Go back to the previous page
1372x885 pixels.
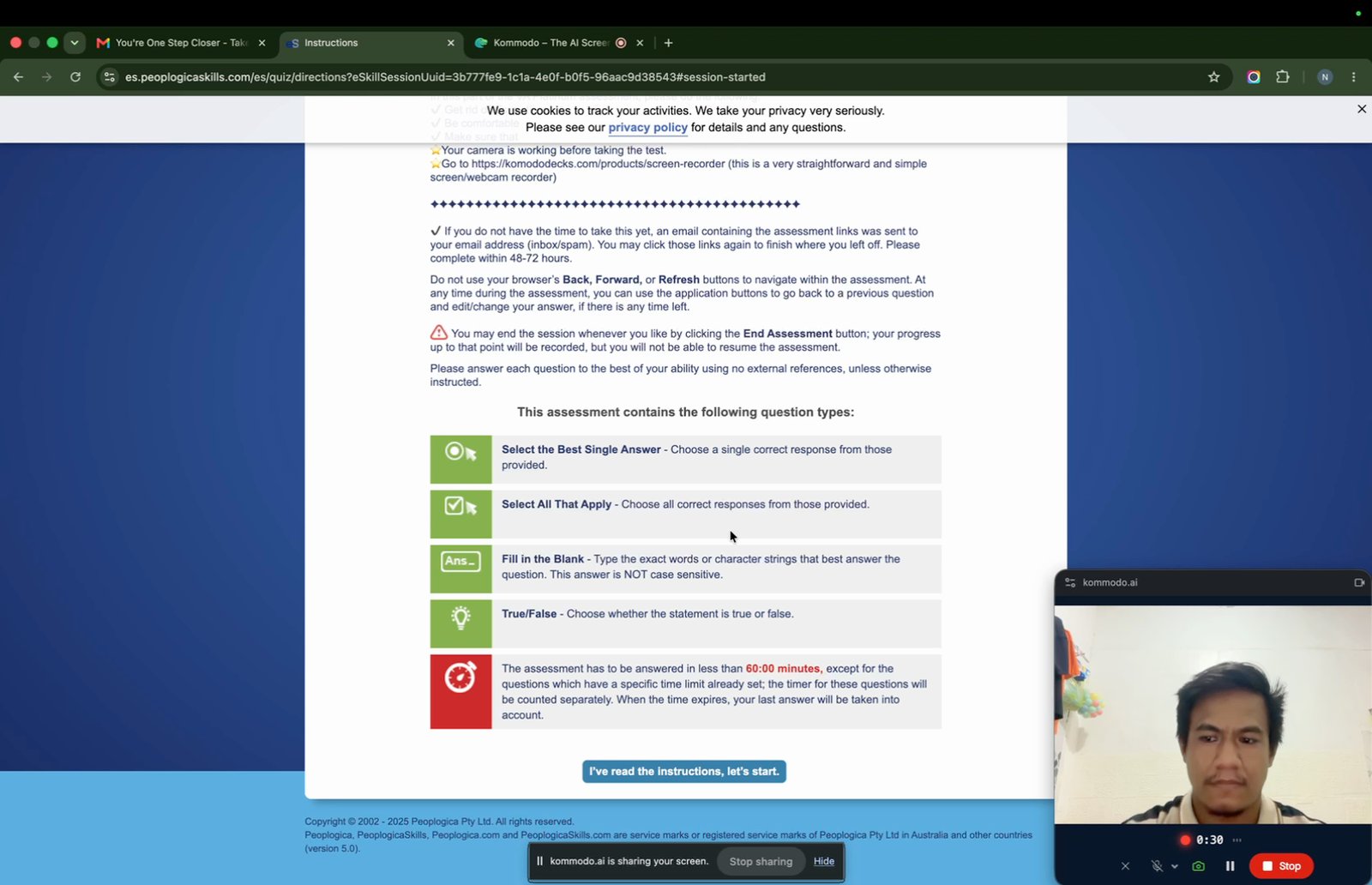pos(19,77)
